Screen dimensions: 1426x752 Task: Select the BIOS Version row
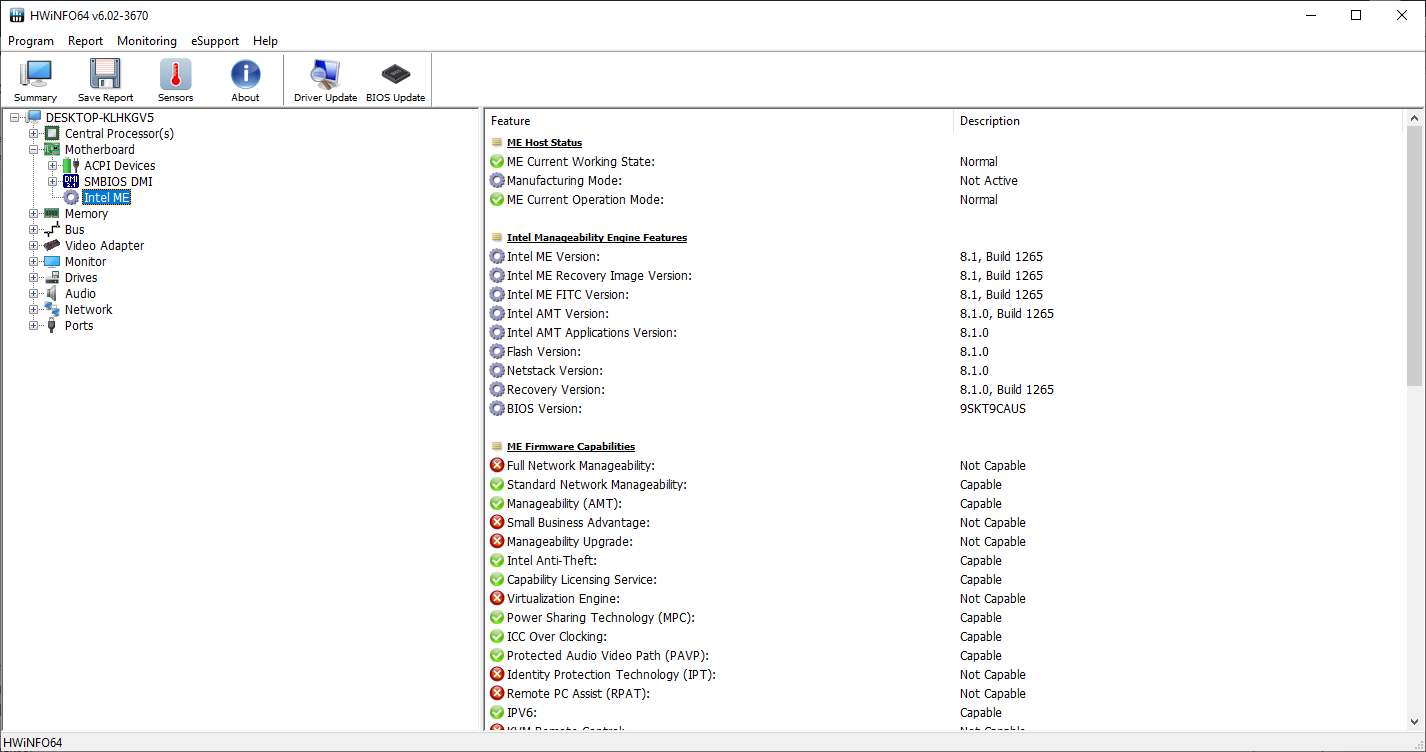(945, 409)
